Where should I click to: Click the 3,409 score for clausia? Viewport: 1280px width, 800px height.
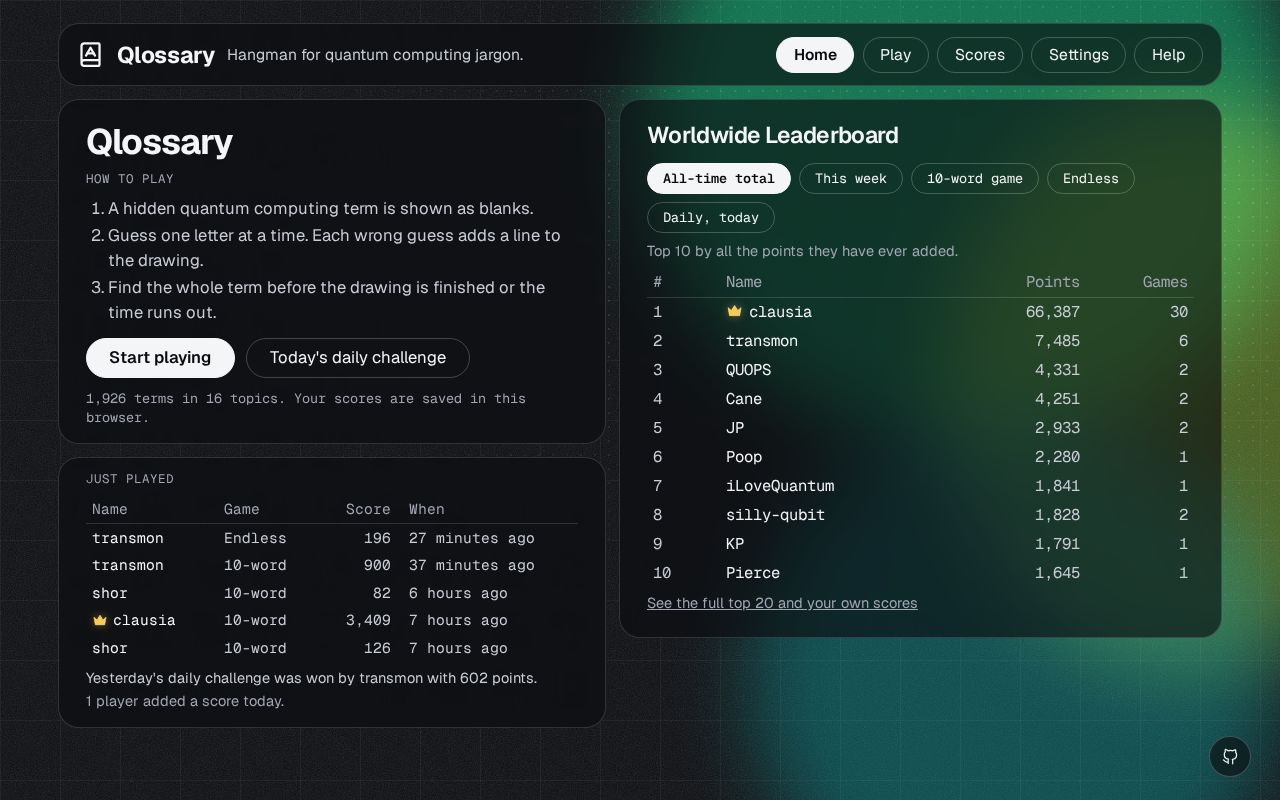click(x=368, y=620)
